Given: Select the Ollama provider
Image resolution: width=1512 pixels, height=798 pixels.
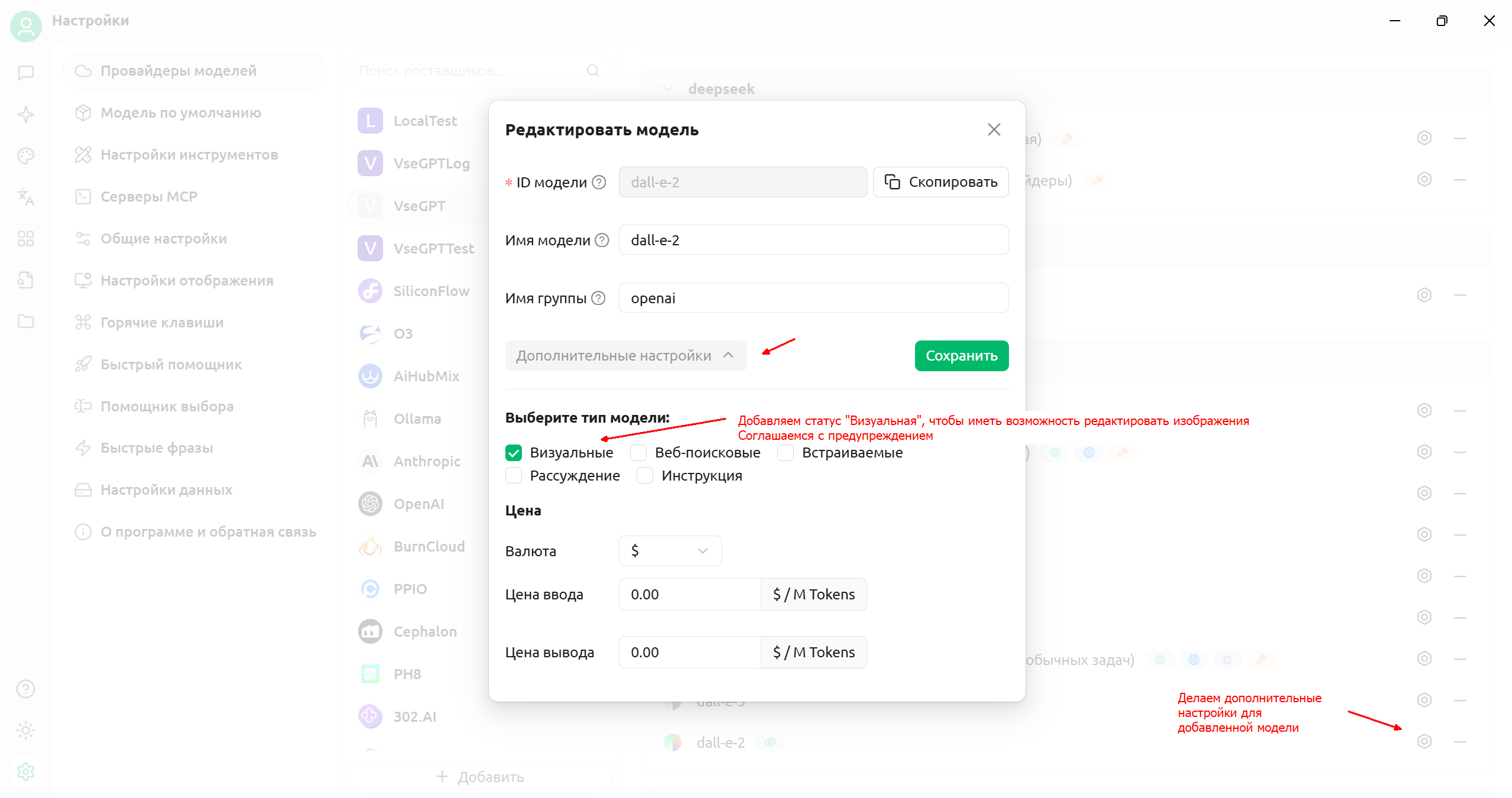Looking at the screenshot, I should tap(417, 419).
